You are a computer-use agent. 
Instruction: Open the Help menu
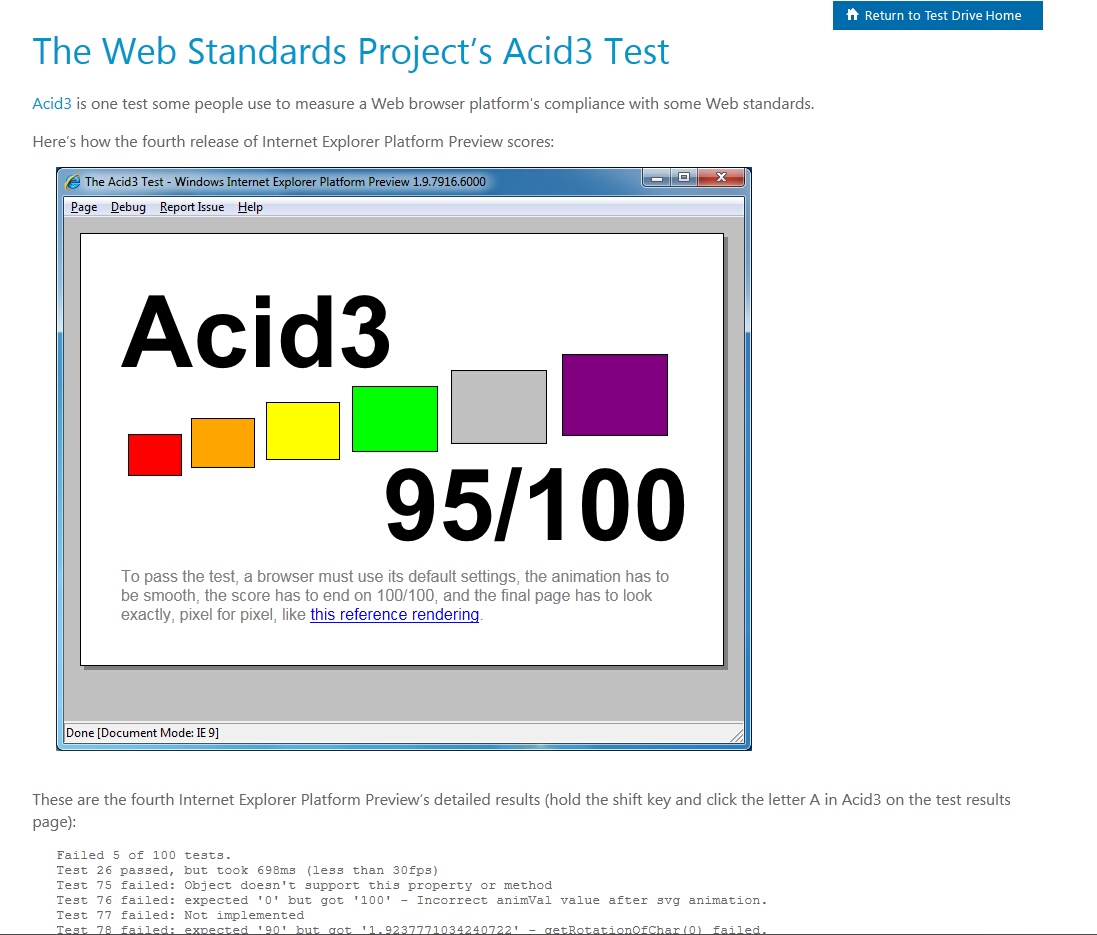250,207
